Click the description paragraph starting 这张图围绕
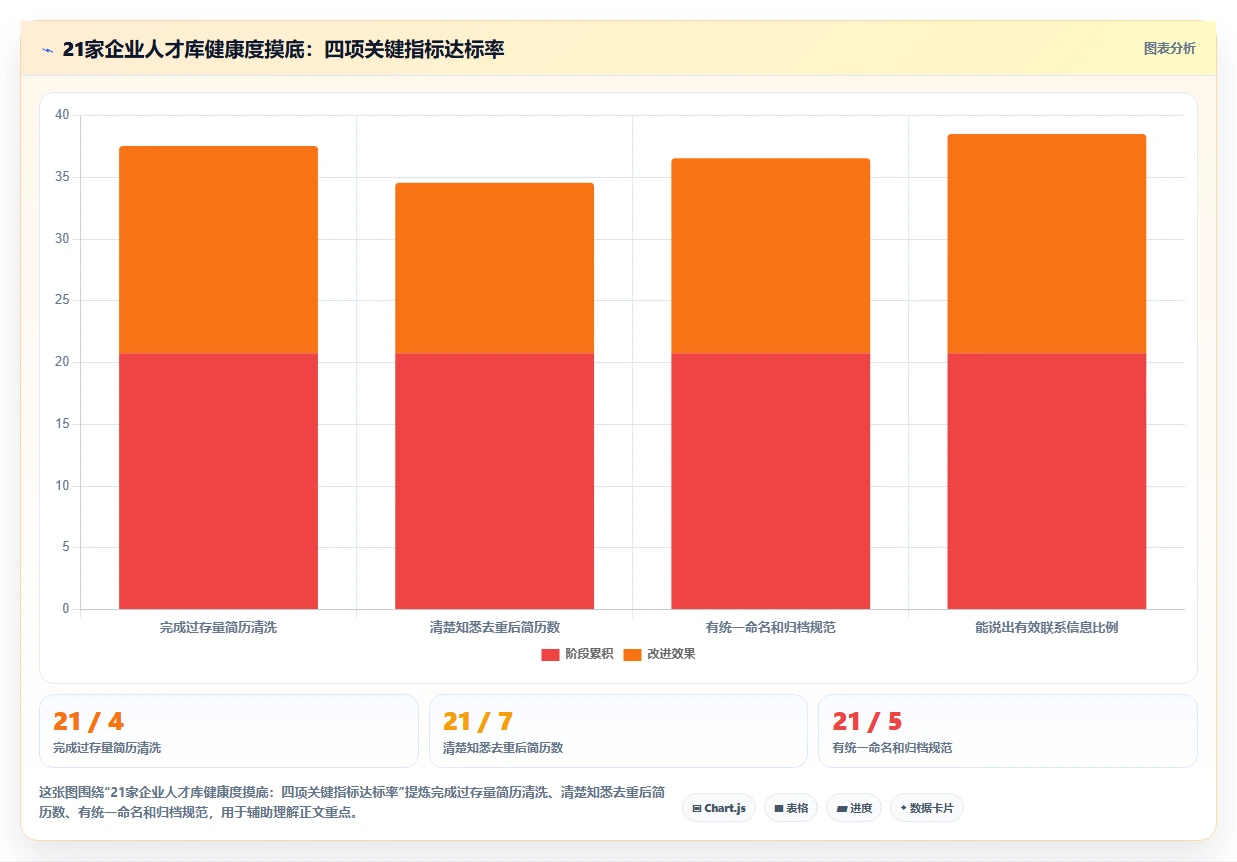Image resolution: width=1237 pixels, height=862 pixels. click(x=352, y=802)
